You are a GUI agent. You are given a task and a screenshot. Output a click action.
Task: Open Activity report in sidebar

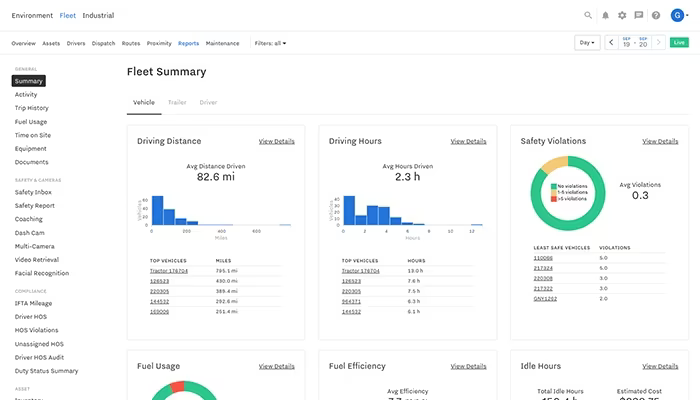(x=26, y=94)
